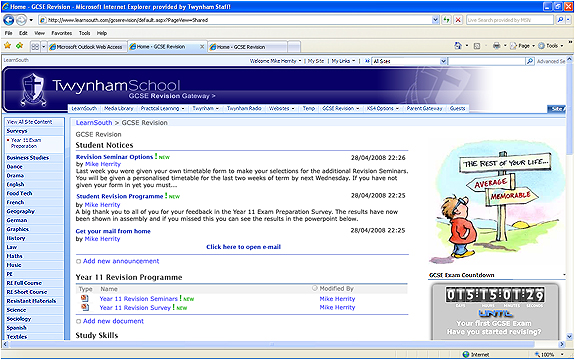Open the Media Library navigation tab
This screenshot has height=360, width=575.
point(118,109)
